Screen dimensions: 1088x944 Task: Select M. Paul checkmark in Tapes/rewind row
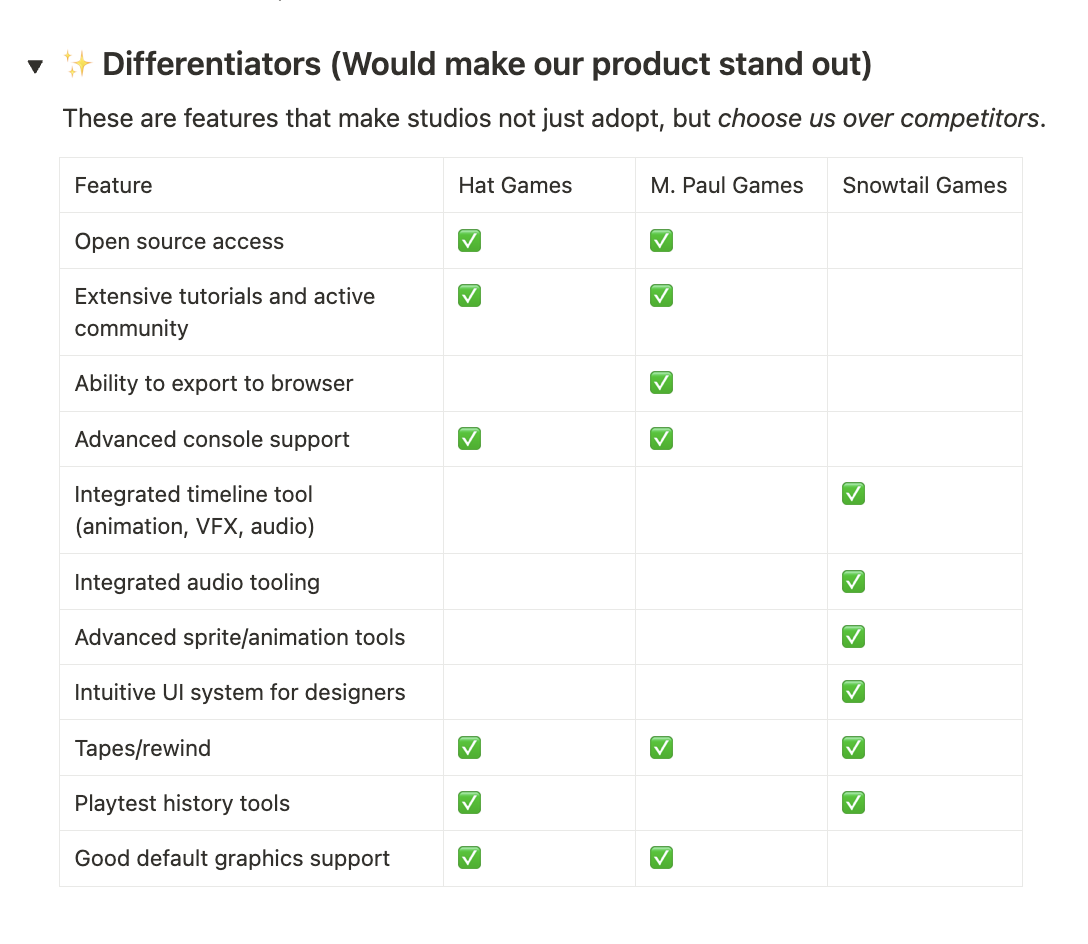coord(661,748)
